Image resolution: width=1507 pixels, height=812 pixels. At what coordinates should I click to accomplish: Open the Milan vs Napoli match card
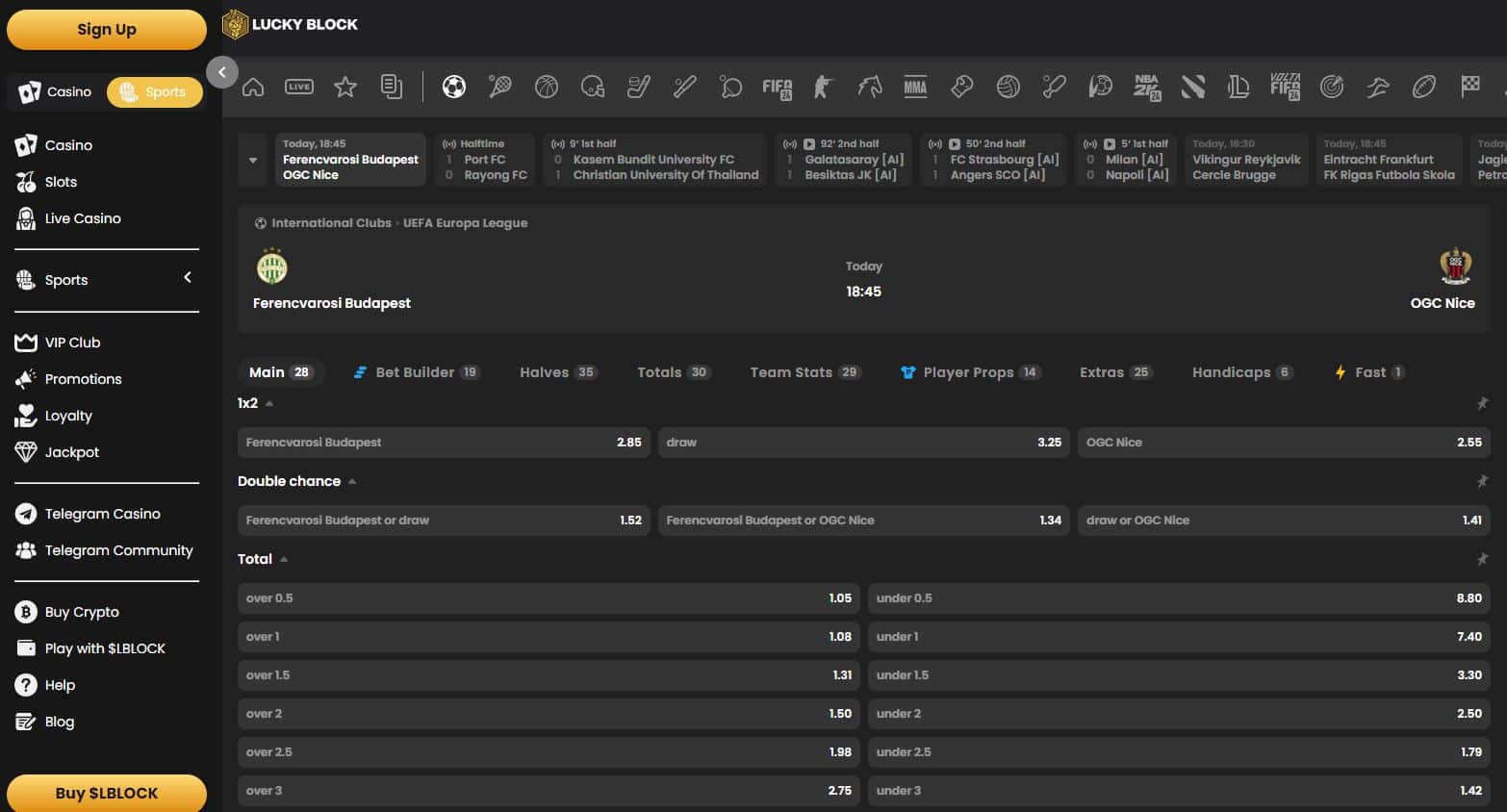1126,160
